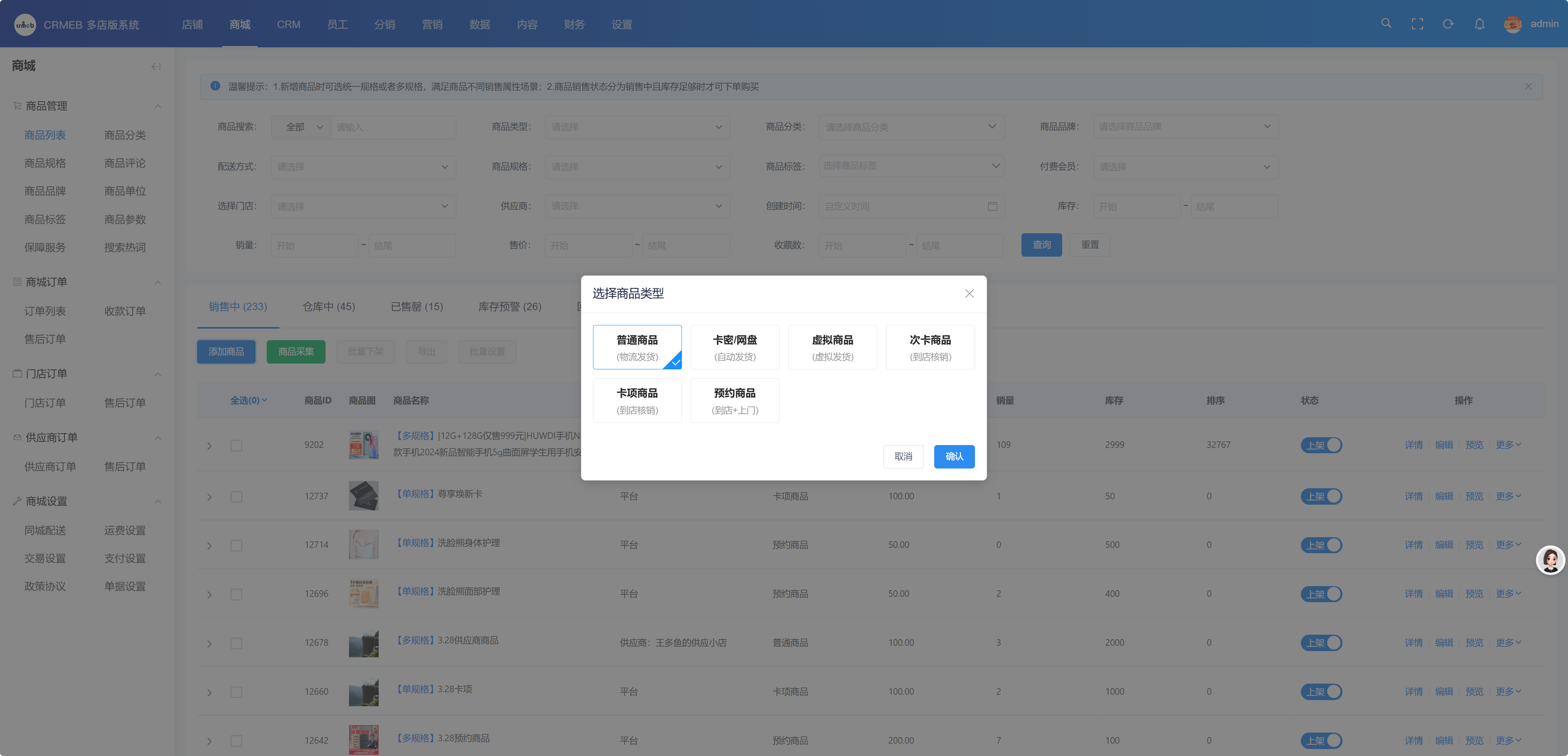This screenshot has width=1568, height=756.
Task: Expand row of product 12737
Action: (x=209, y=497)
